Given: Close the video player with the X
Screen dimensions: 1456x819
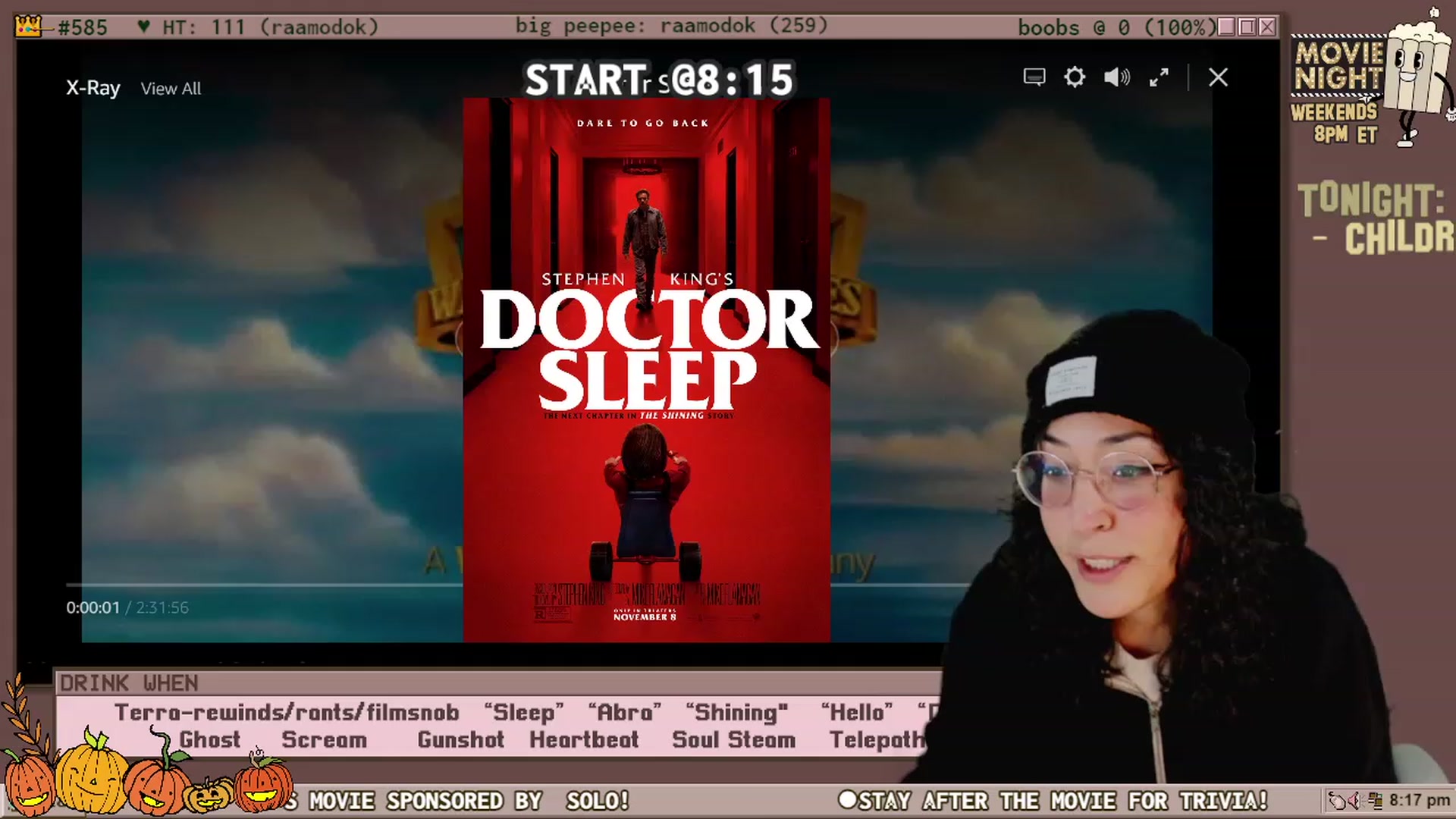Looking at the screenshot, I should click(x=1218, y=77).
